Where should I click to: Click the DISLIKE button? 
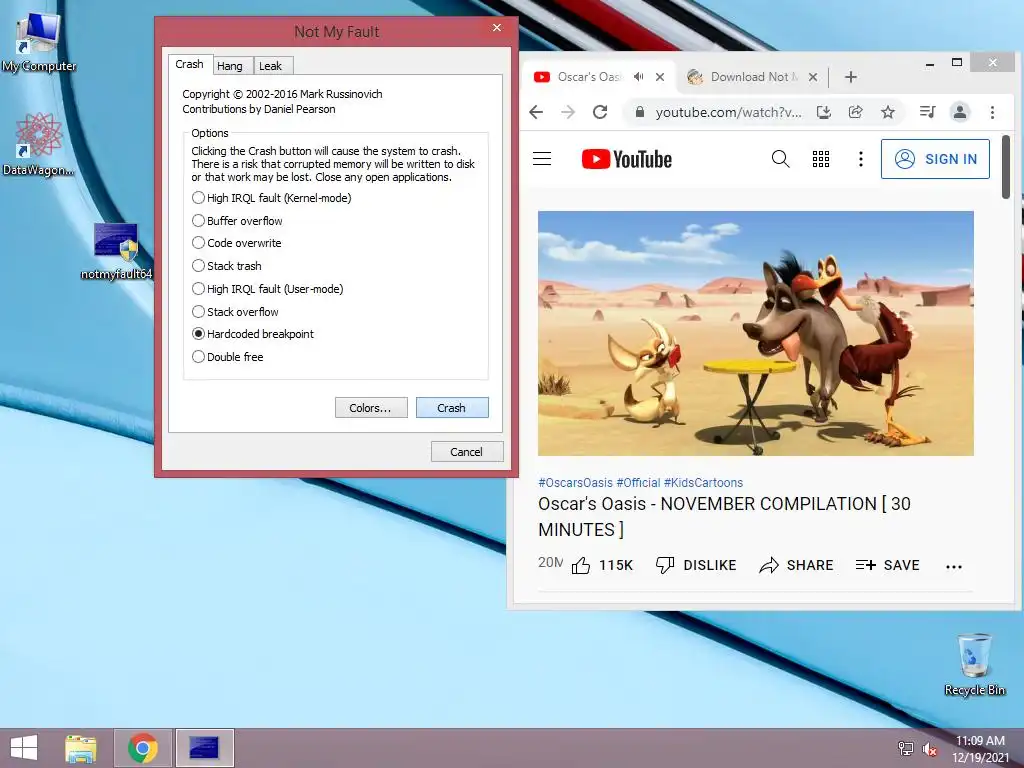[696, 565]
